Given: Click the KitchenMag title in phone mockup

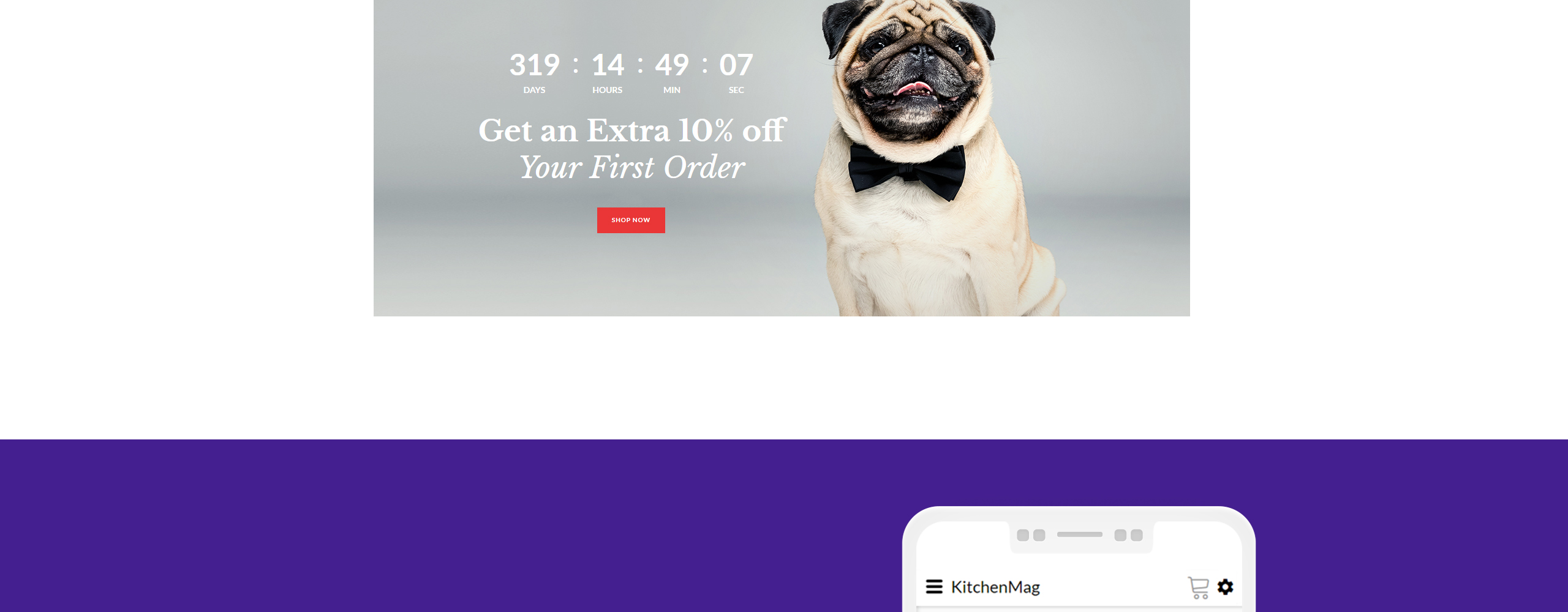Looking at the screenshot, I should click(995, 588).
